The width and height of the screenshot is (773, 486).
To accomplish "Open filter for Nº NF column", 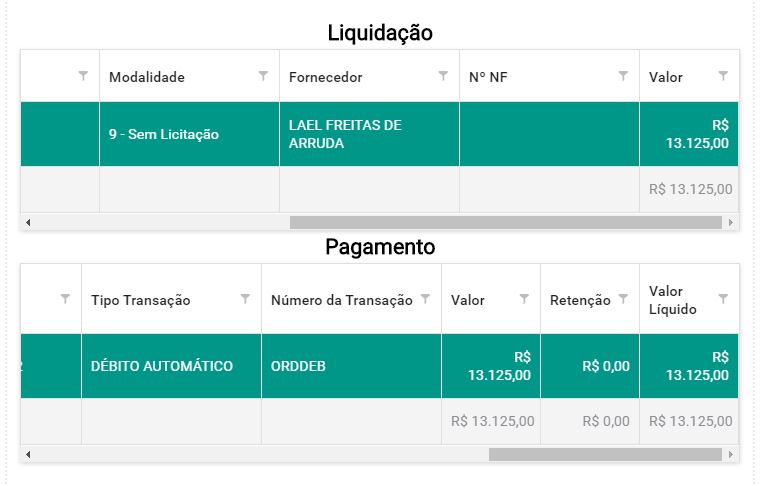I will point(623,76).
